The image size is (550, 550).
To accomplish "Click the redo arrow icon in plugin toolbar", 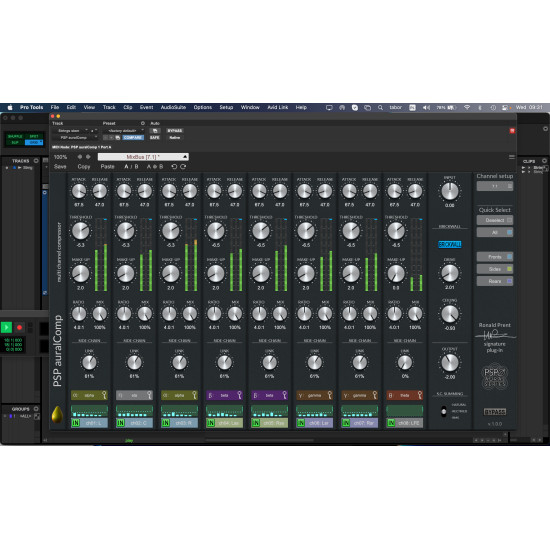I will coord(183,167).
